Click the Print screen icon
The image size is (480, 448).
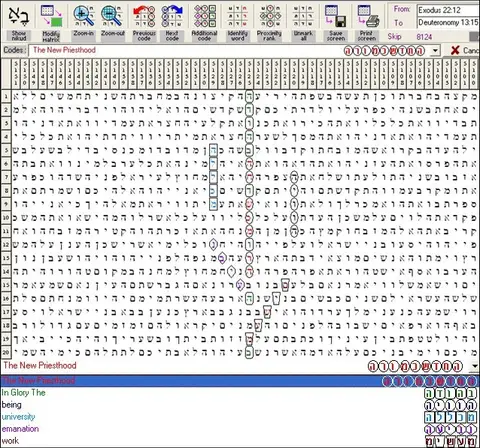[368, 16]
